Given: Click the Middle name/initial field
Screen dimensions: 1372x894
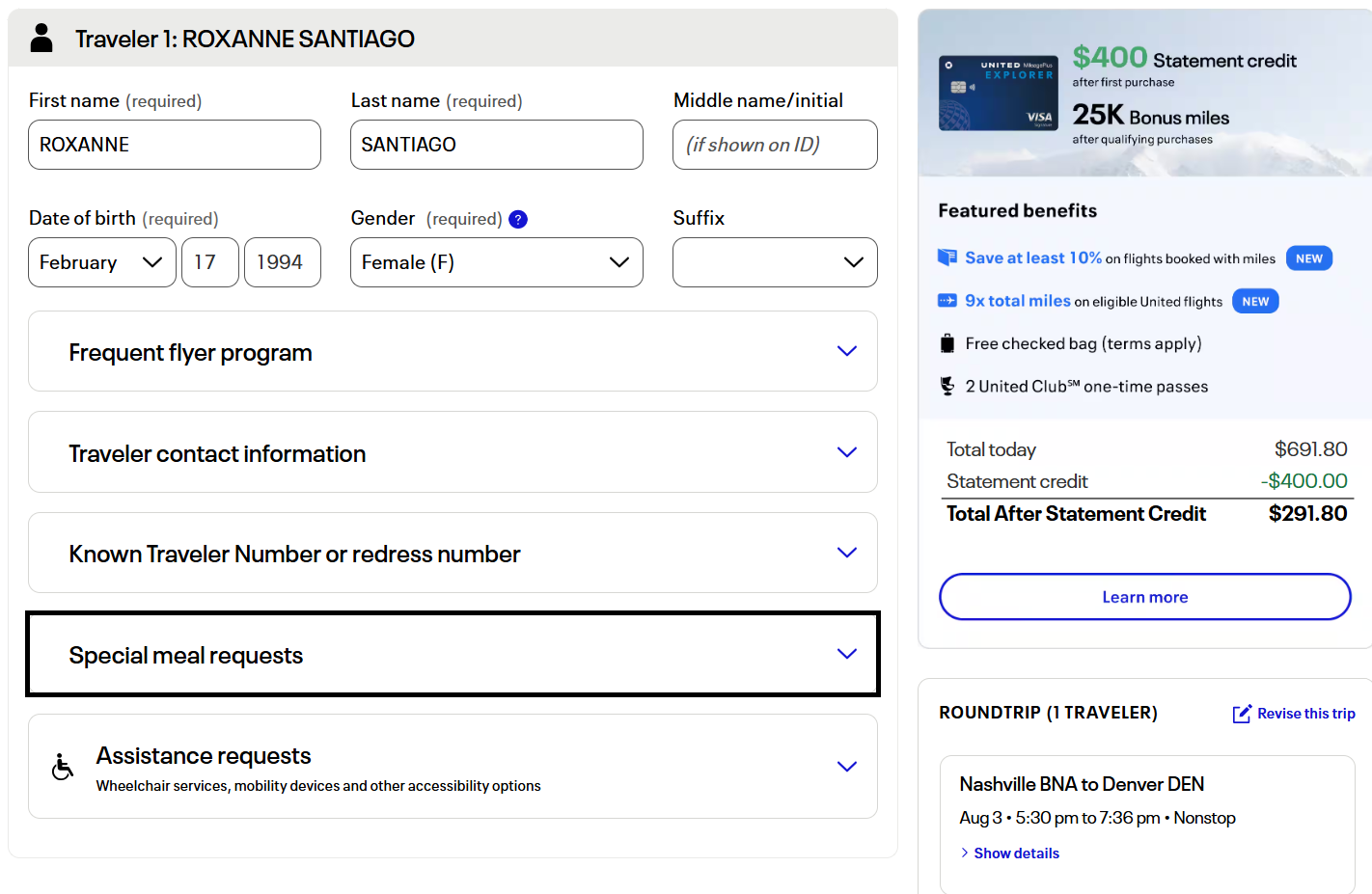Looking at the screenshot, I should coord(775,145).
